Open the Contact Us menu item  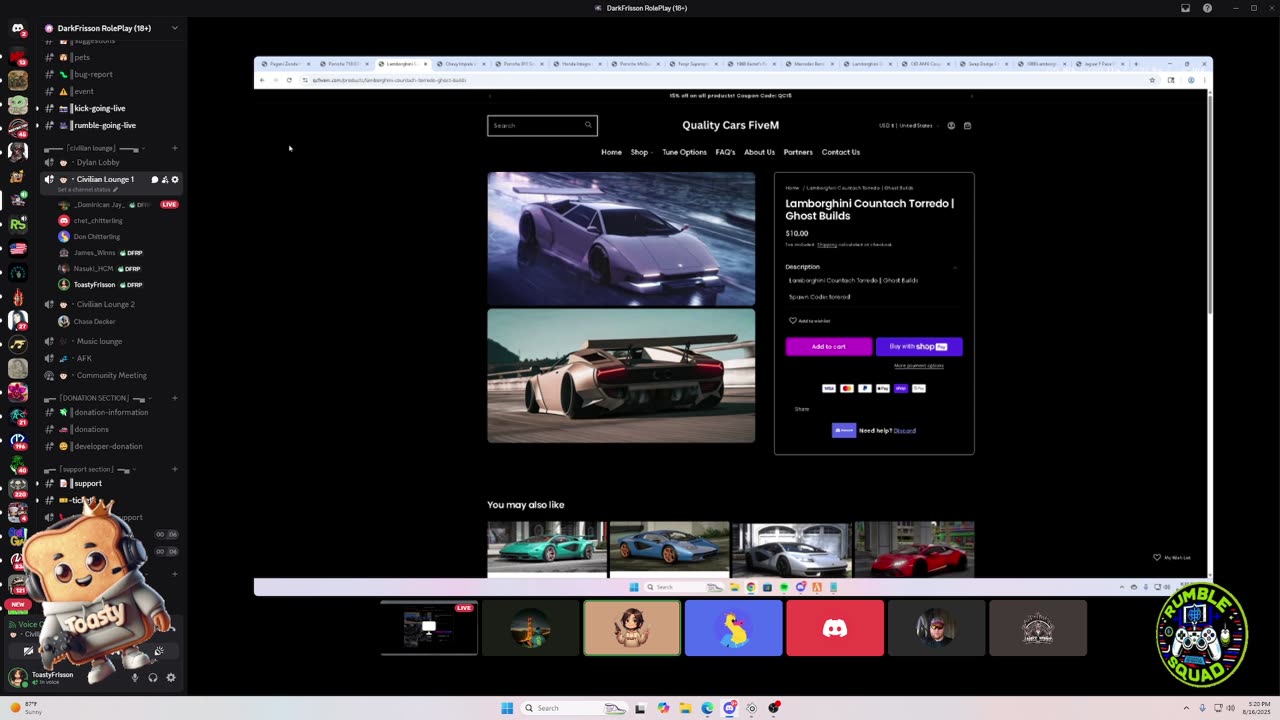tap(841, 152)
